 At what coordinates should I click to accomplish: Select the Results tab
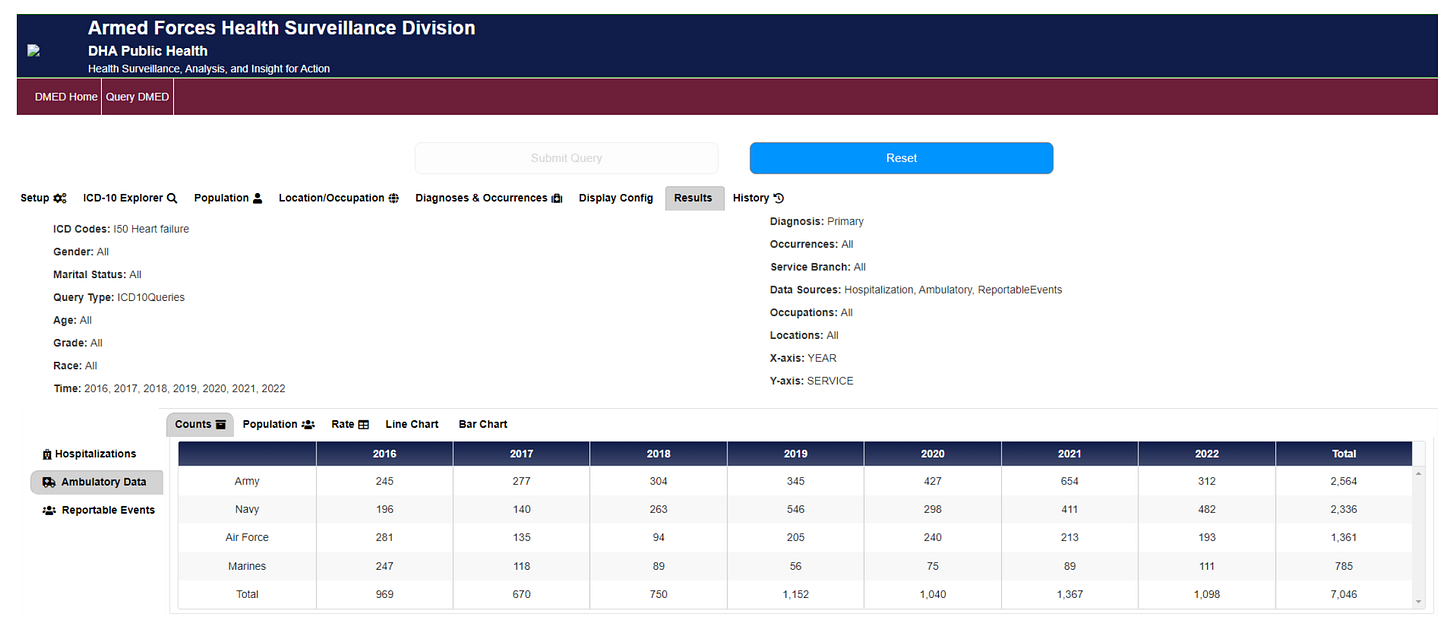click(x=693, y=198)
